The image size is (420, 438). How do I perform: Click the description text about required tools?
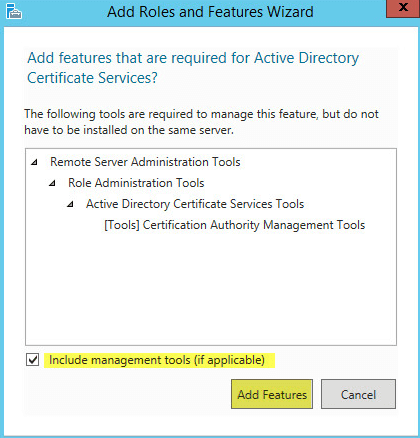pos(201,122)
